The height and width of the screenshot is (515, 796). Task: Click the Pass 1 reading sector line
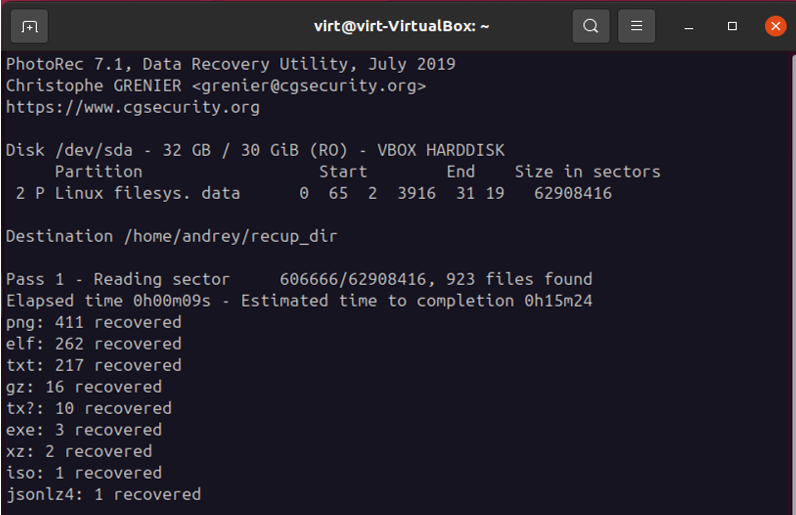click(x=299, y=279)
